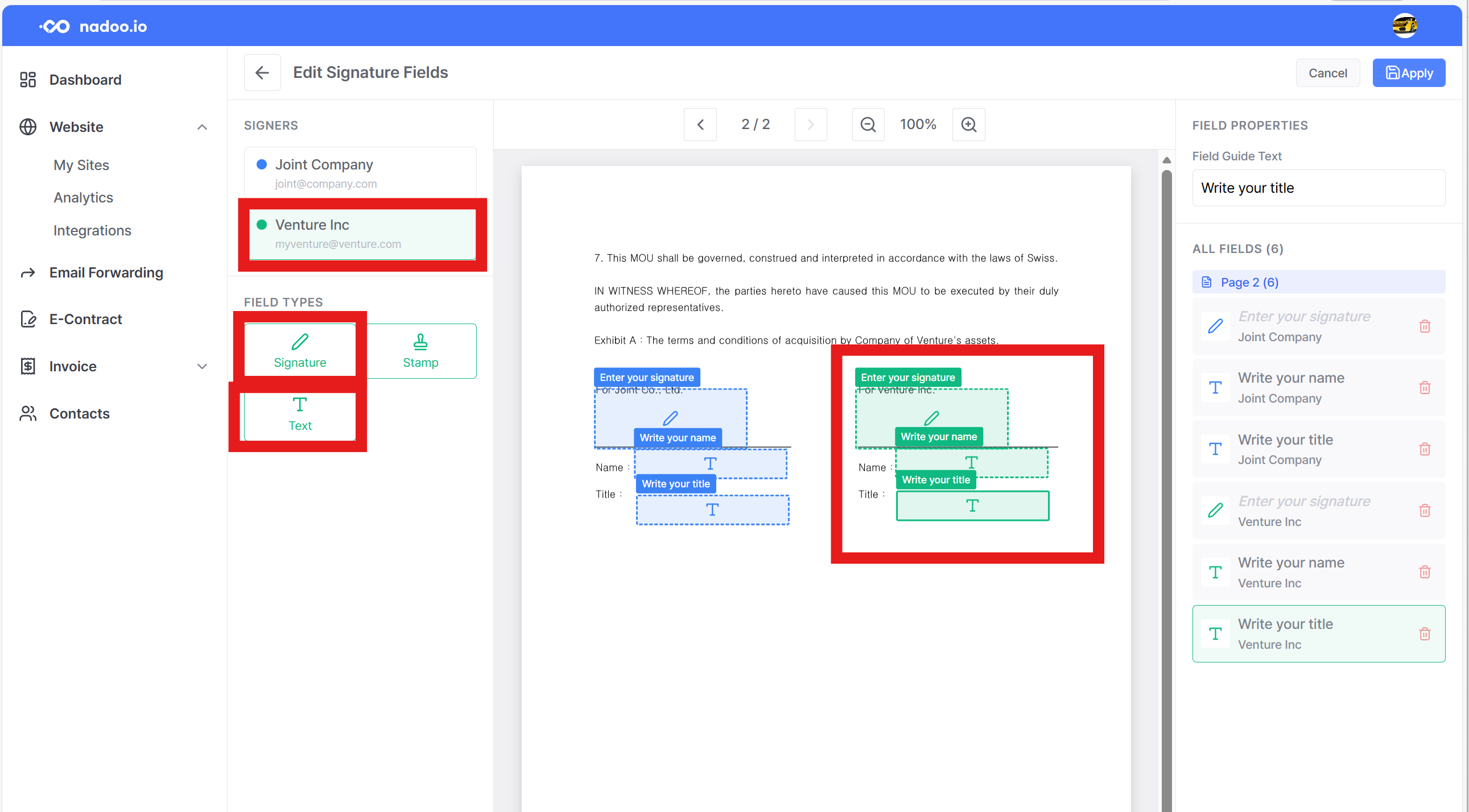Open Contacts section

80,414
